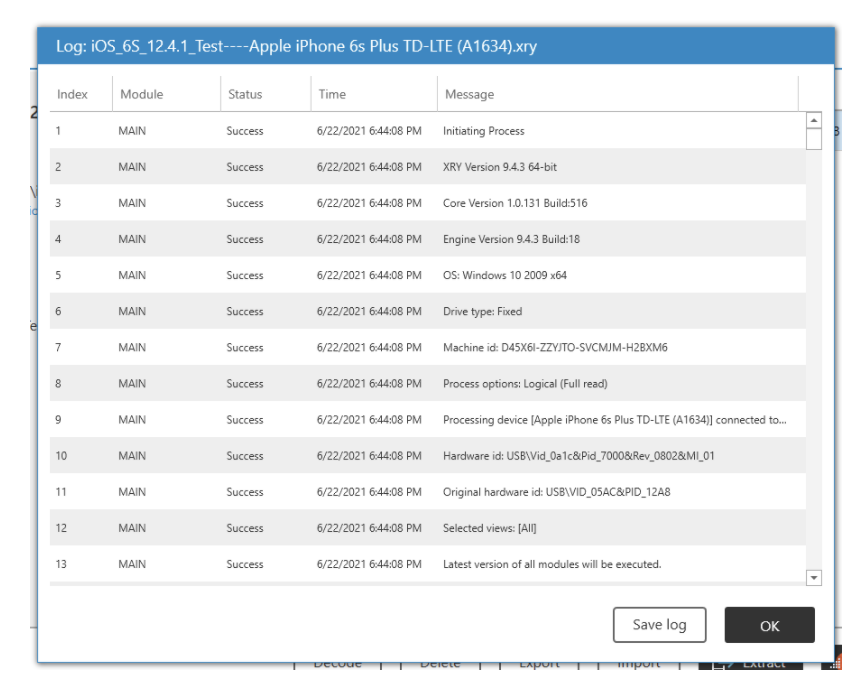Viewport: 858px width, 686px height.
Task: Select the 'Selected views: [All]' message
Action: 489,528
